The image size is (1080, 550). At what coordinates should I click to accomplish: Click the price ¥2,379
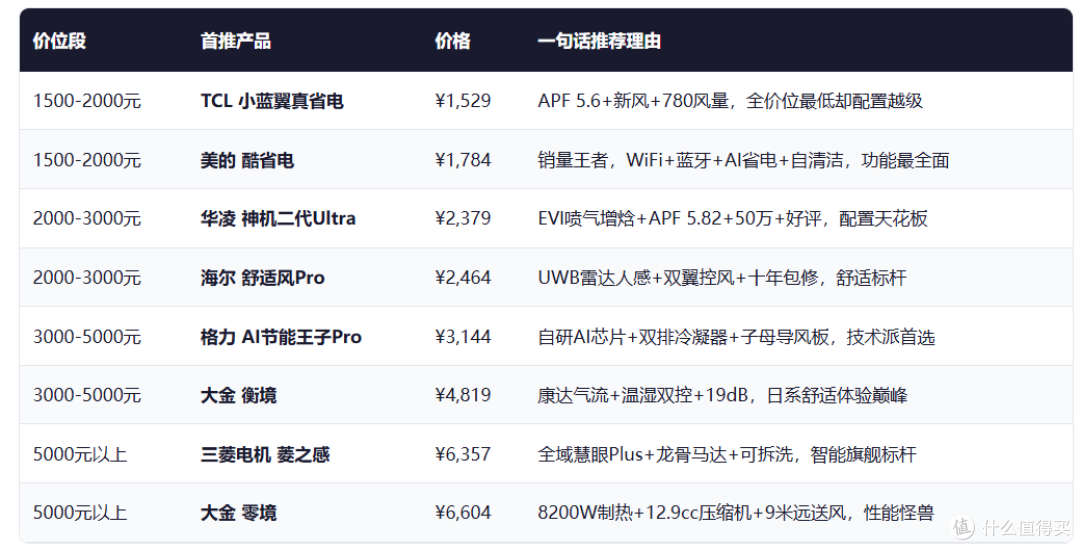pos(463,219)
